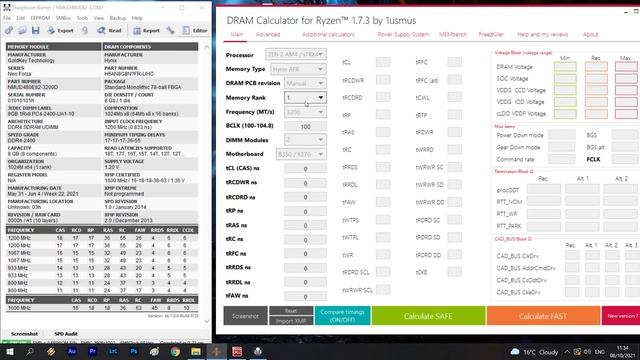Open the Power Supply System tab
This screenshot has height=360, width=640.
[403, 35]
